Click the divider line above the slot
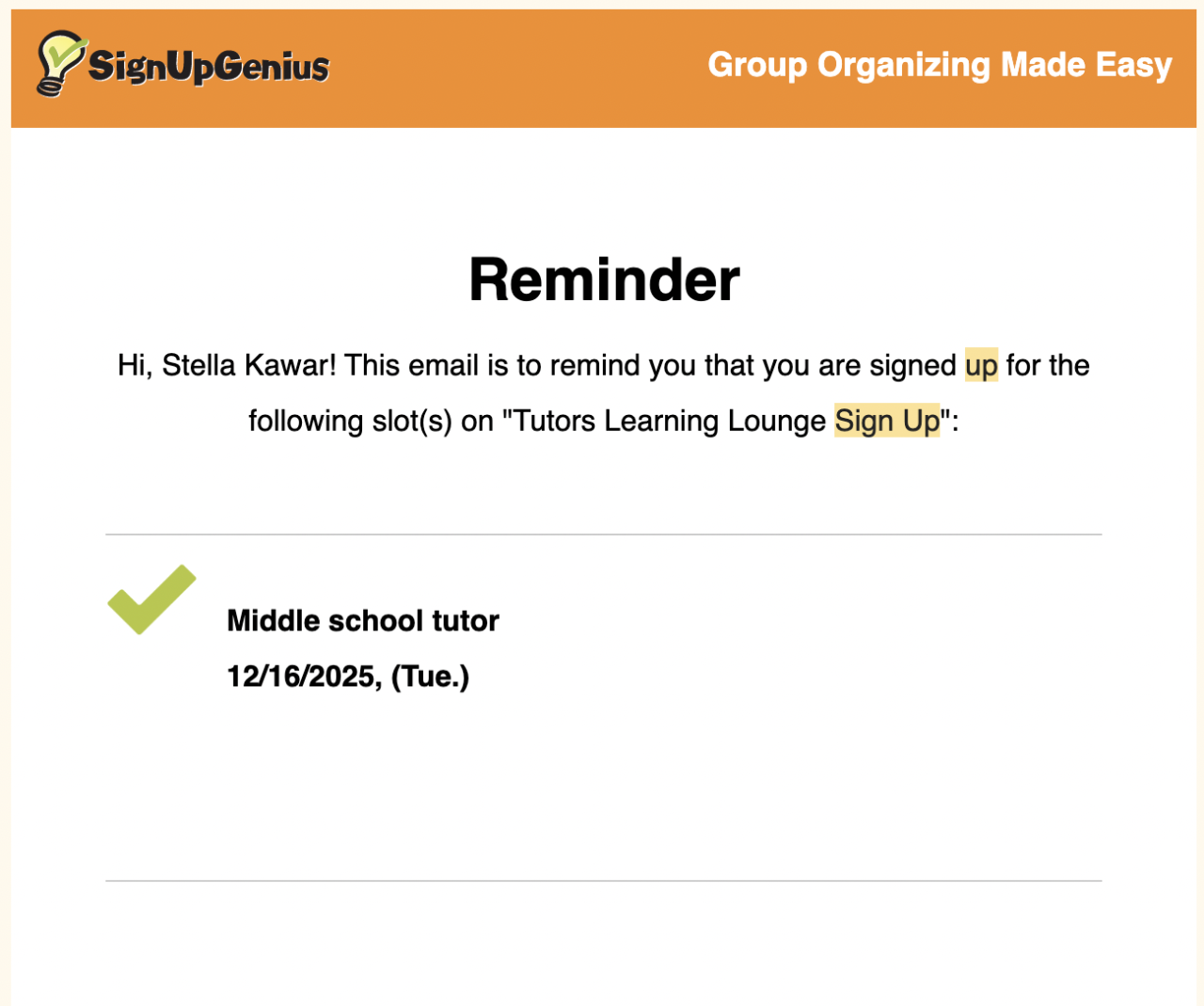Viewport: 1204px width, 1006px height. (x=603, y=535)
